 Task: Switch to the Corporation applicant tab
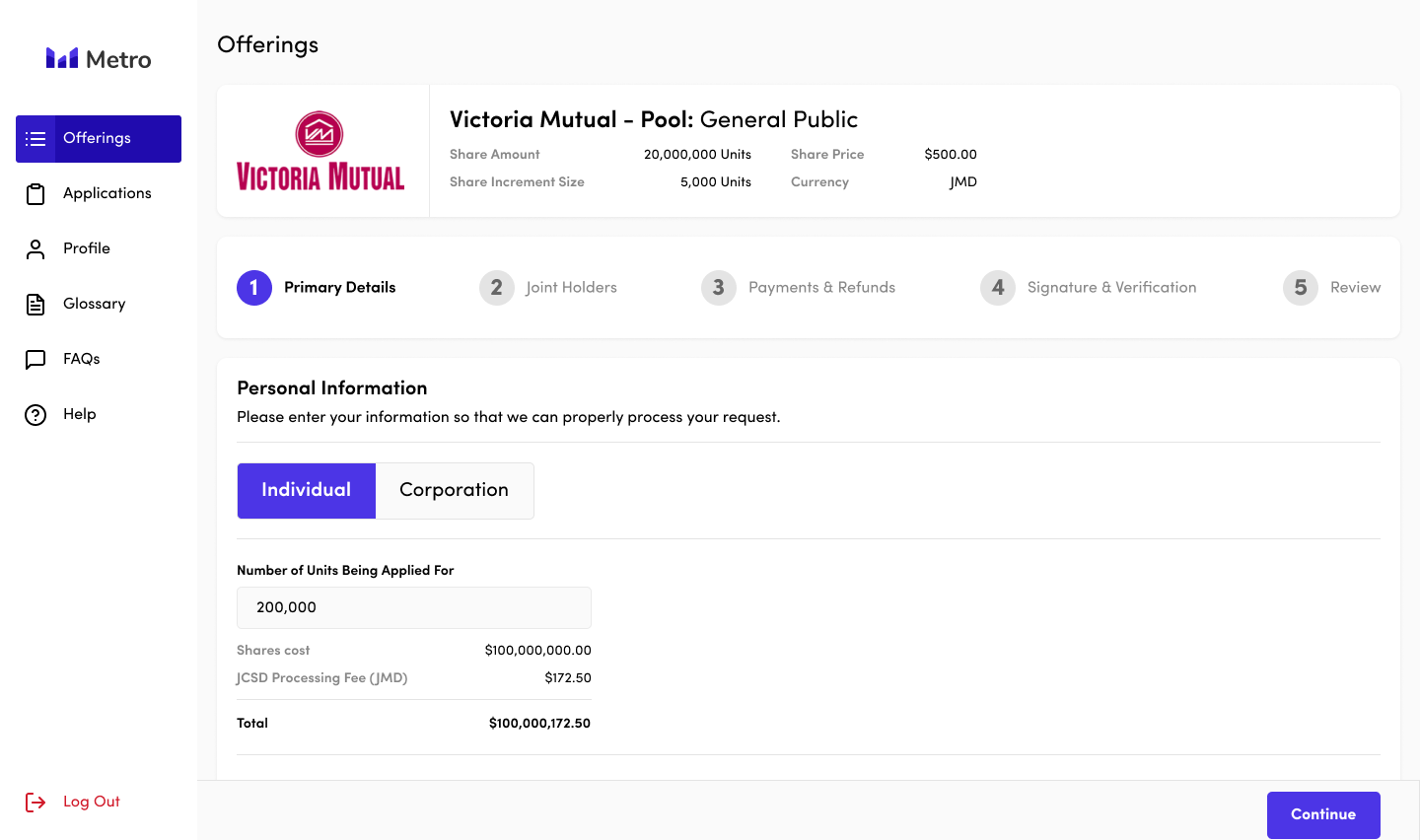point(455,491)
